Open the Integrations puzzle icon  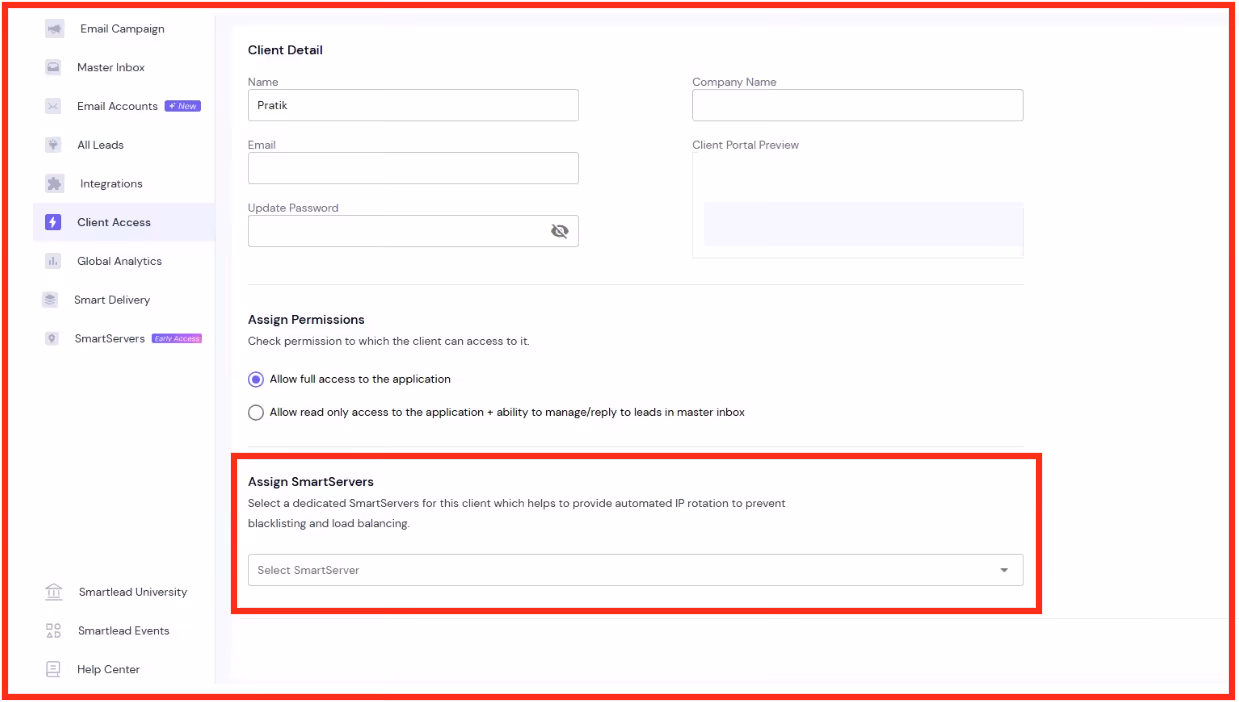pyautogui.click(x=53, y=183)
